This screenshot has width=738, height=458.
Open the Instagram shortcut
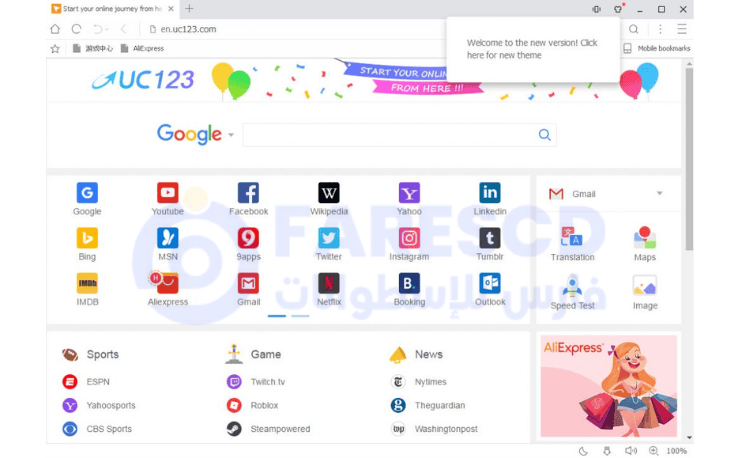point(409,238)
